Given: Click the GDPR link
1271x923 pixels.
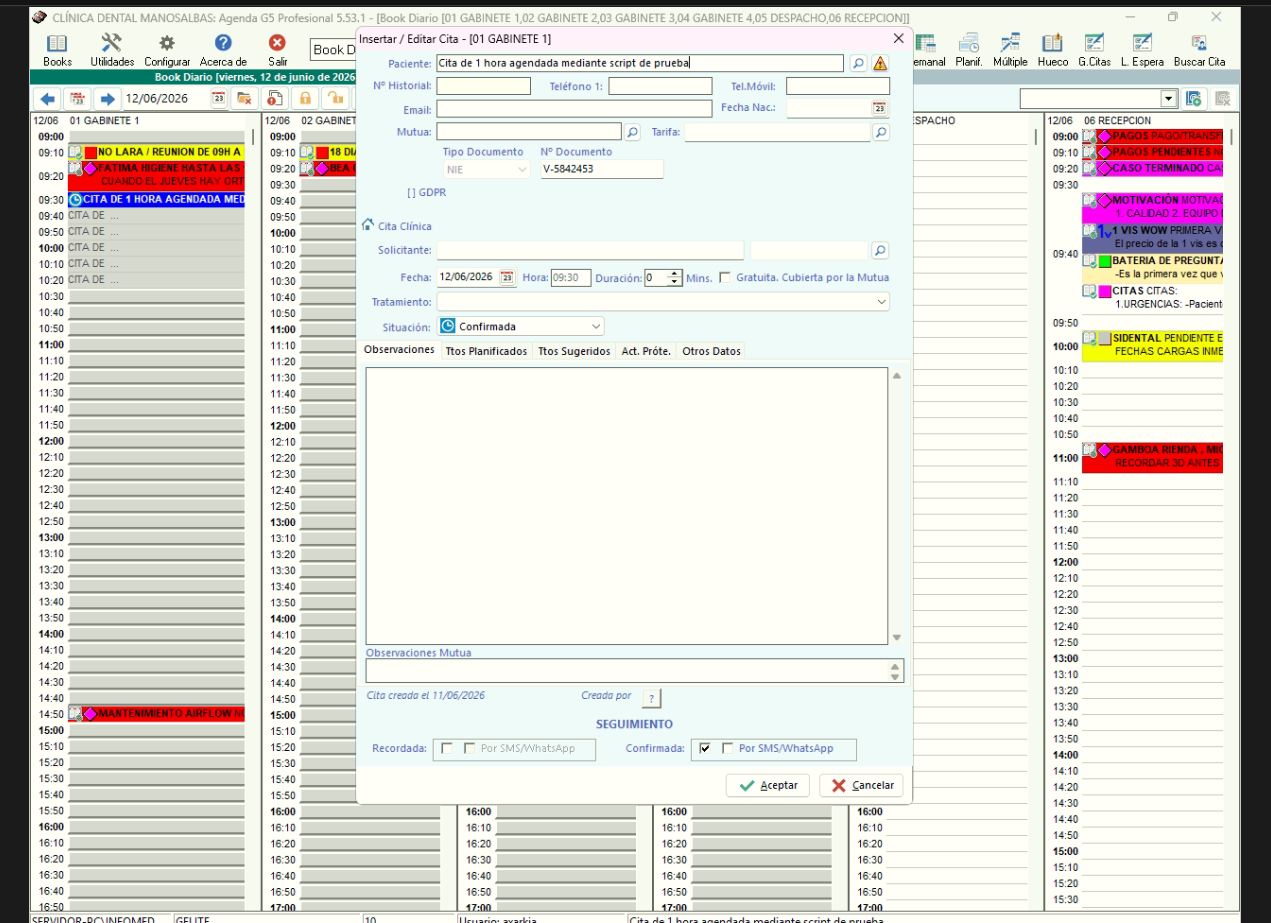Looking at the screenshot, I should tap(427, 192).
